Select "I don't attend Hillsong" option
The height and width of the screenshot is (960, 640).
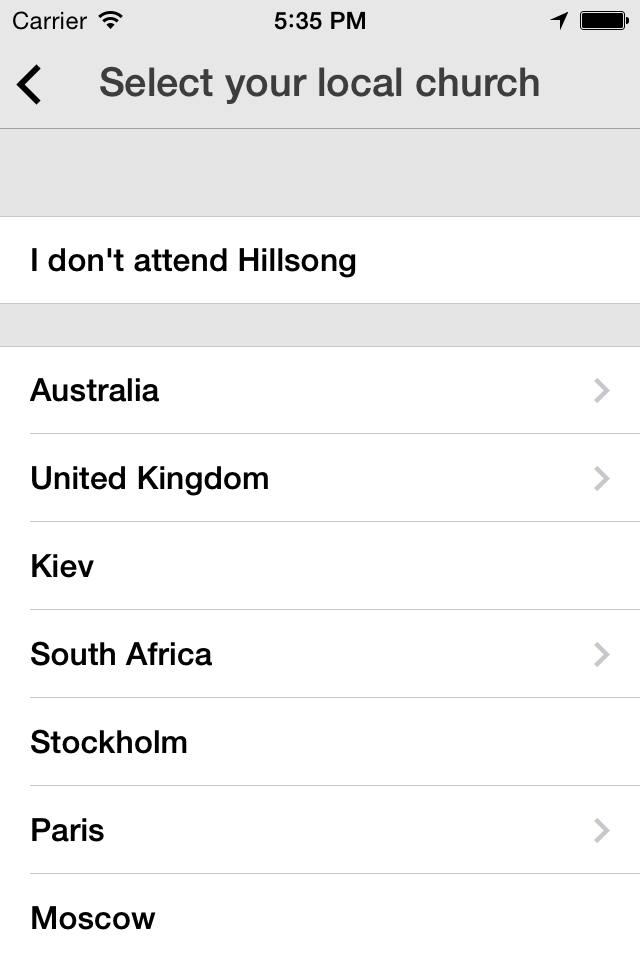pyautogui.click(x=193, y=261)
